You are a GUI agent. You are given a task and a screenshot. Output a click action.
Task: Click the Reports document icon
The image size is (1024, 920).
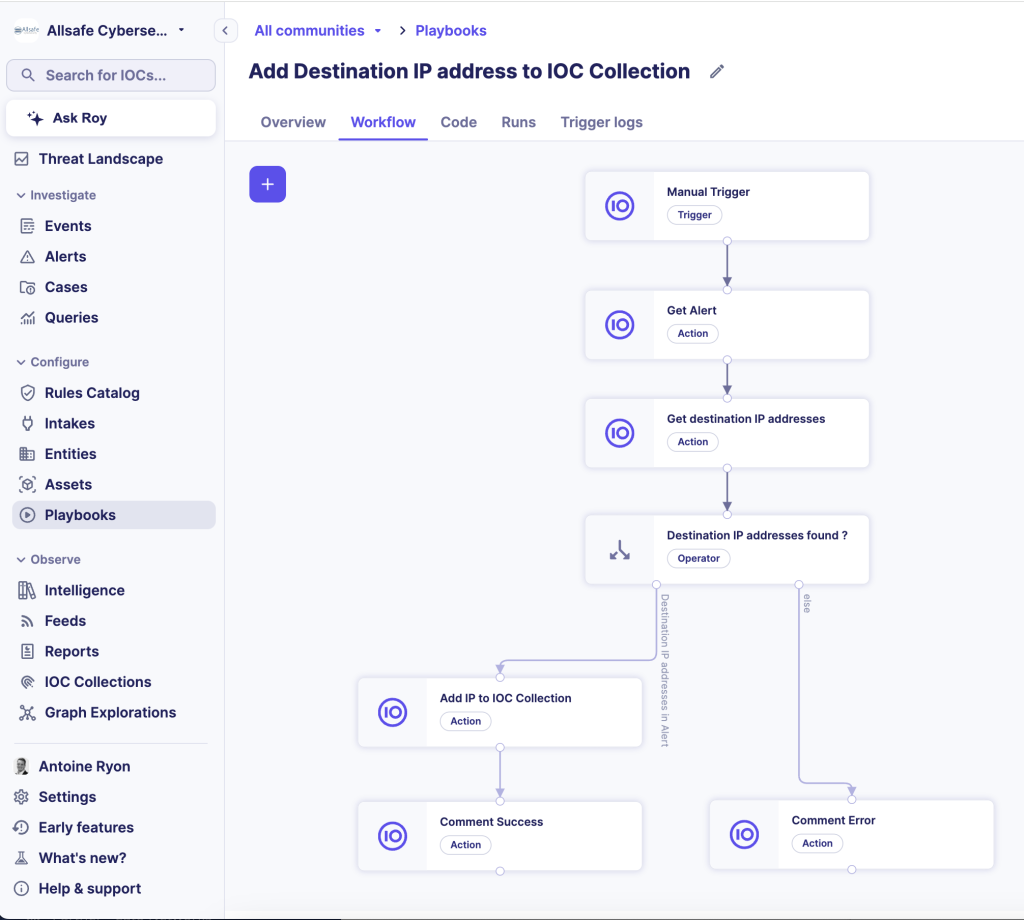point(27,651)
